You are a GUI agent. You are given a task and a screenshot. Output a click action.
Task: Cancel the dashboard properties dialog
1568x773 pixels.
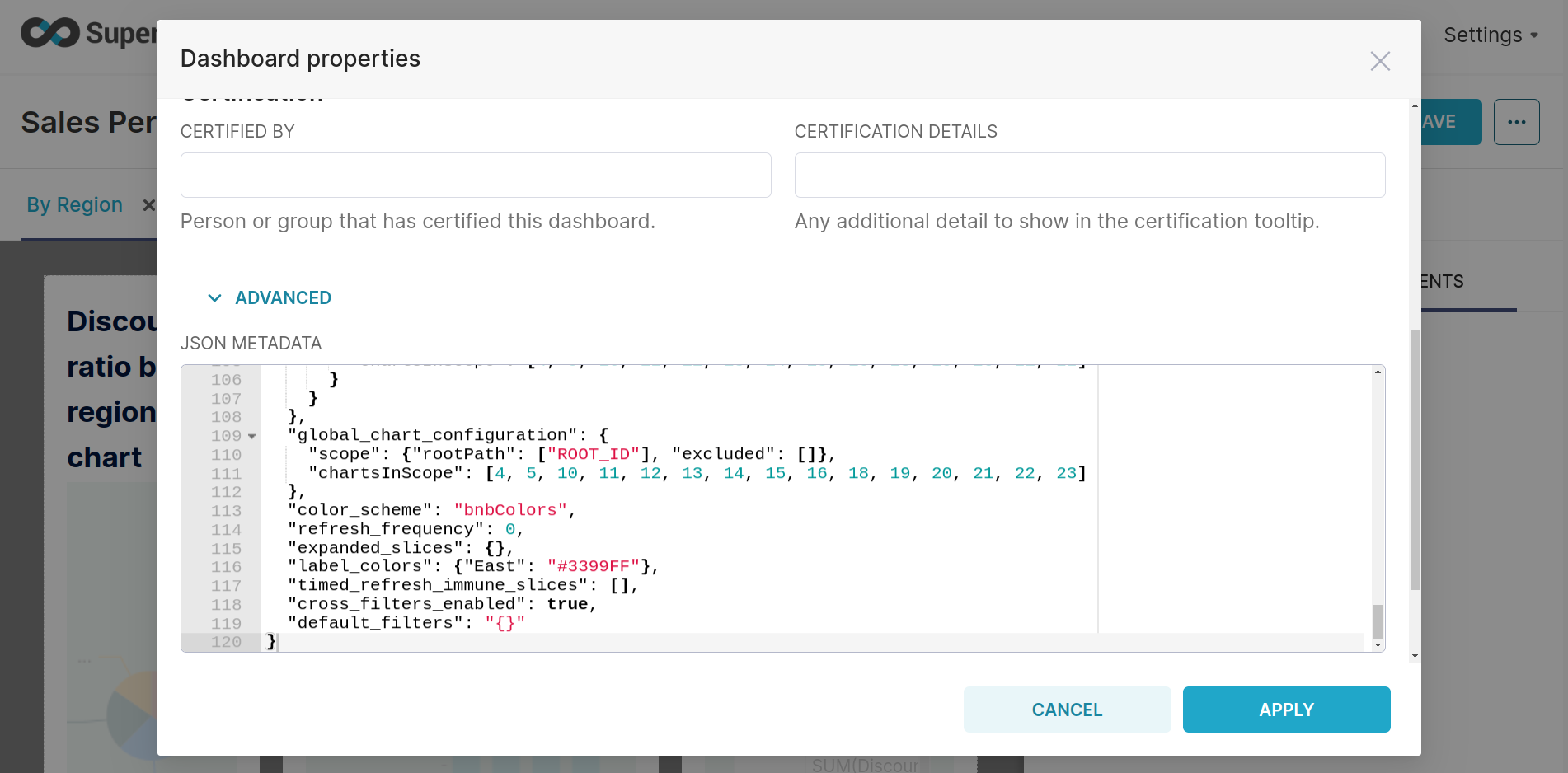coord(1067,710)
